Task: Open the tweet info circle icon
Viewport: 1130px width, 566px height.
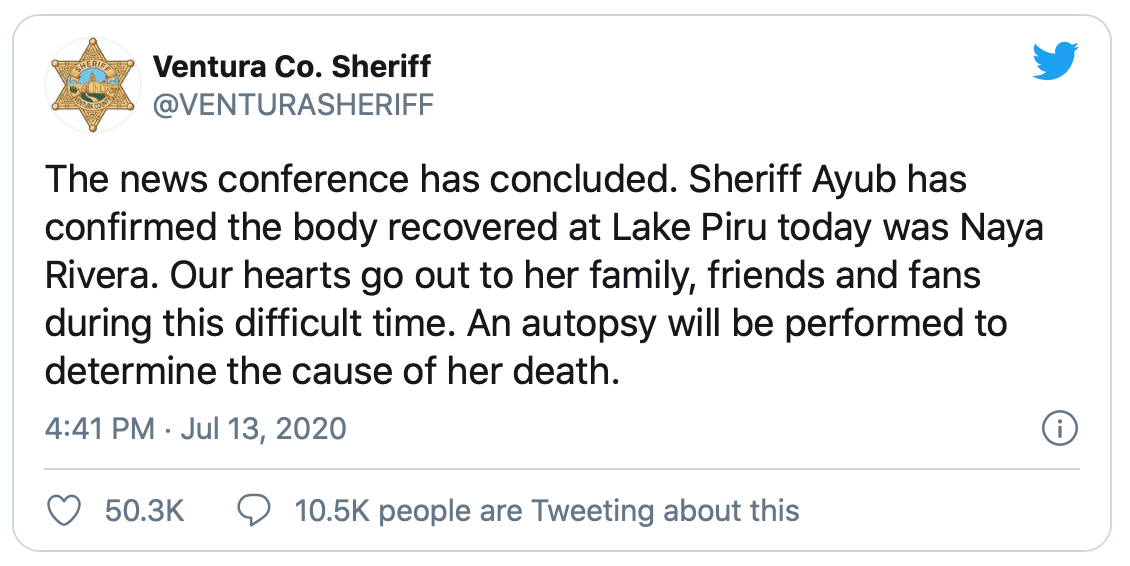Action: [1059, 429]
